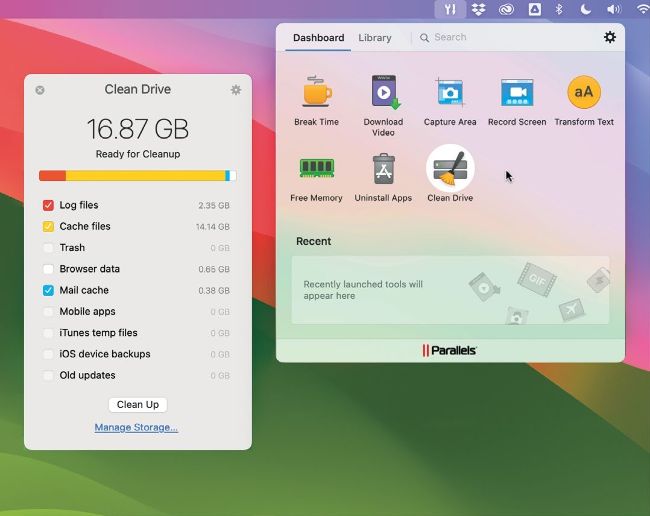Uncheck the Mail cache checkbox
Viewport: 650px width, 516px height.
tap(48, 290)
